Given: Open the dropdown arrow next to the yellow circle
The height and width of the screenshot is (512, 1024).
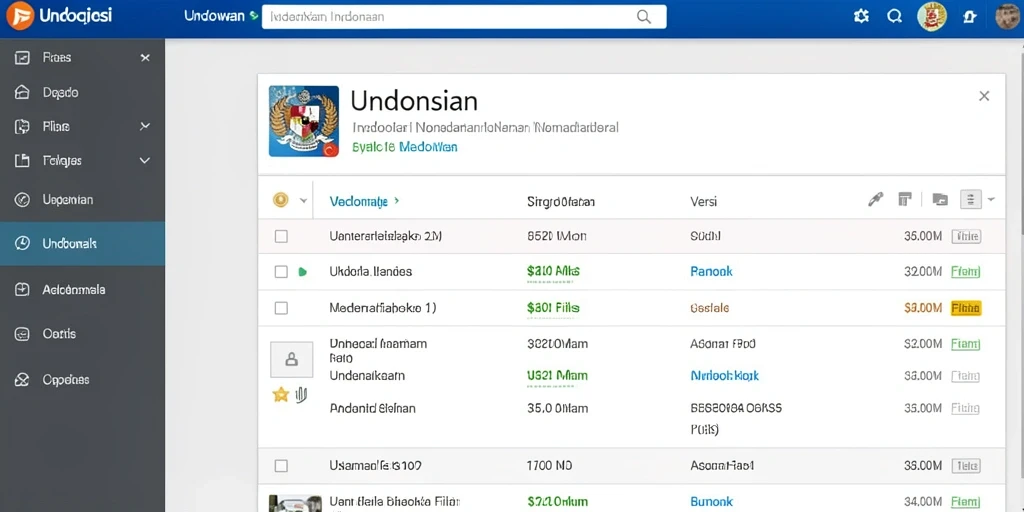Looking at the screenshot, I should click(303, 200).
